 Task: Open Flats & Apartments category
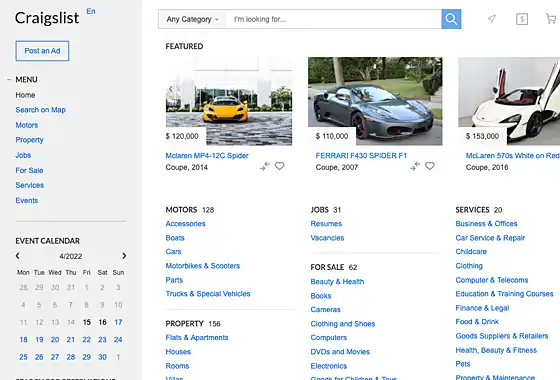tap(197, 338)
